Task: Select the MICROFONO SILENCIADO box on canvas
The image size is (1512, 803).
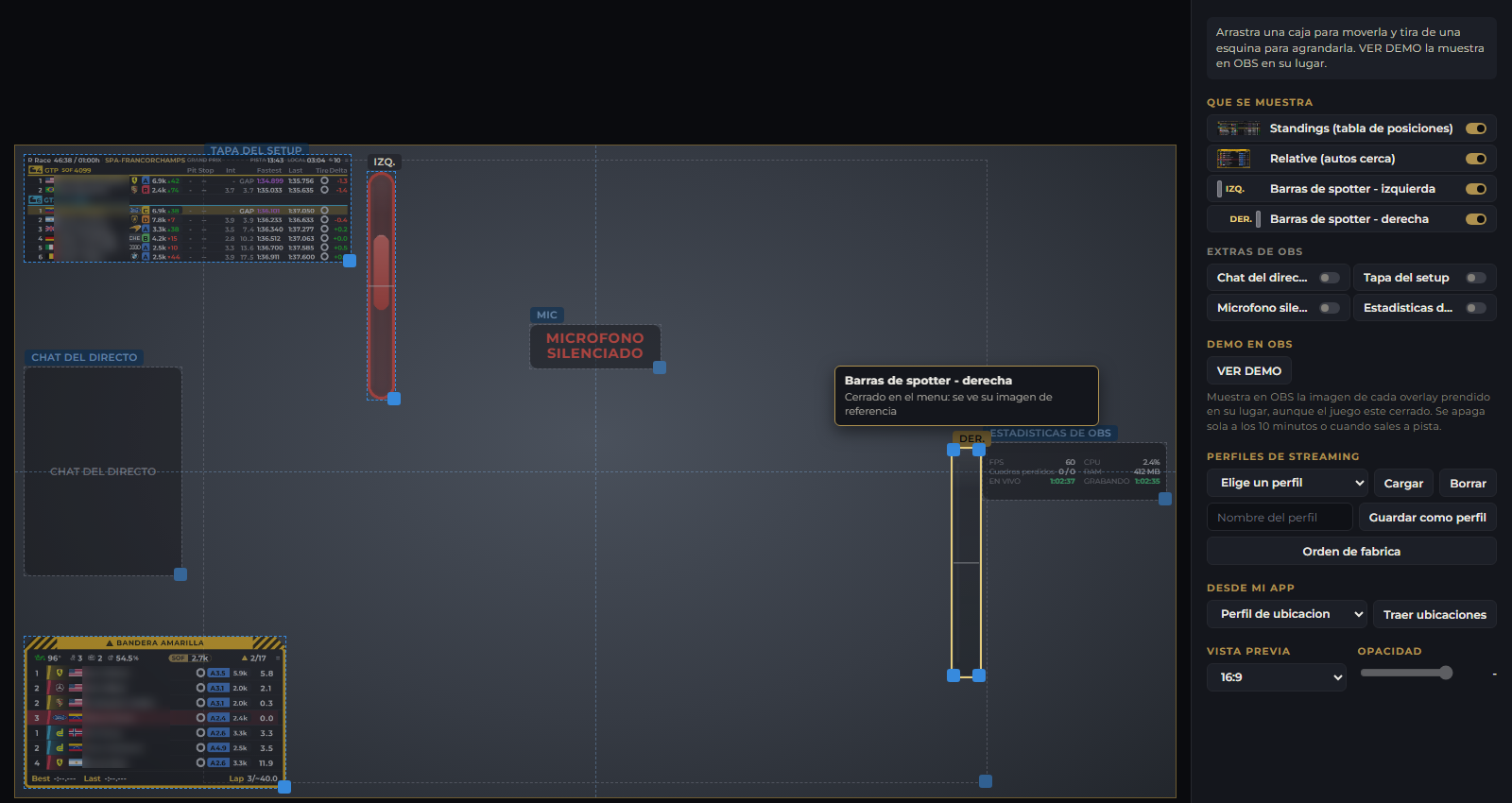Action: [594, 346]
